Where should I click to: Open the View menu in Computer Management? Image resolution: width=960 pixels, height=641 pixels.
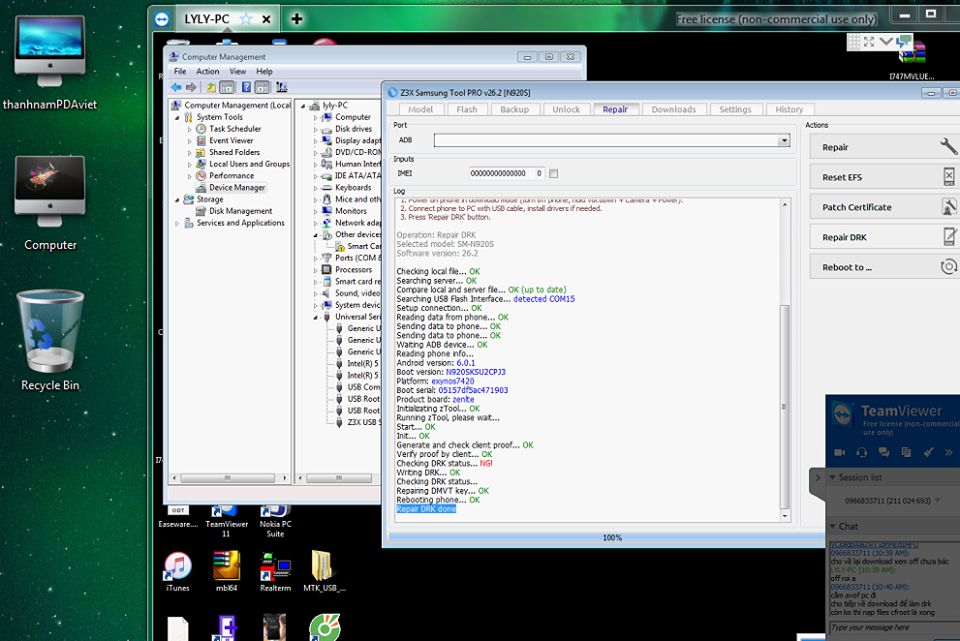click(238, 72)
